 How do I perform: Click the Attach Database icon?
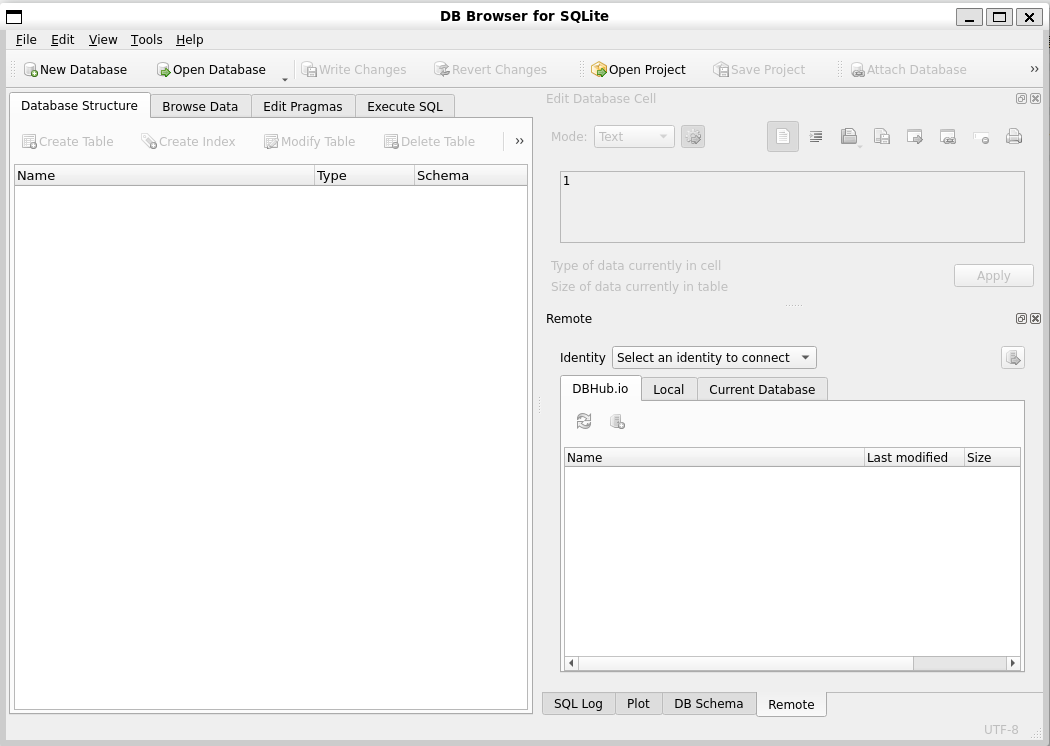909,69
